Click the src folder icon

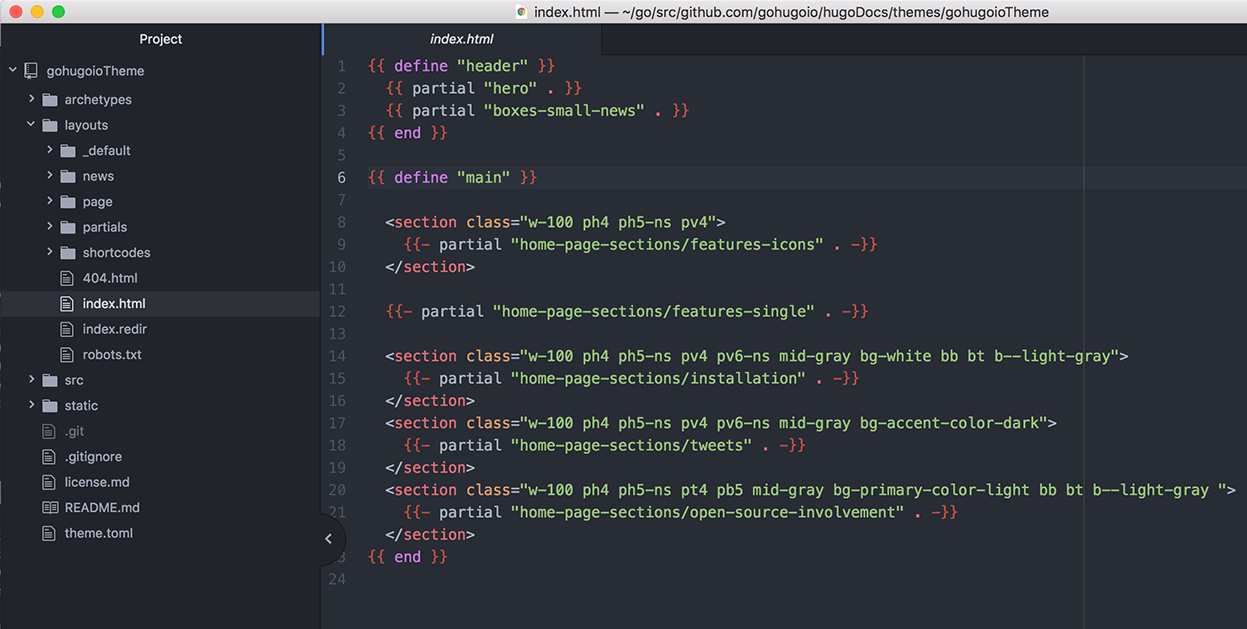click(x=51, y=379)
